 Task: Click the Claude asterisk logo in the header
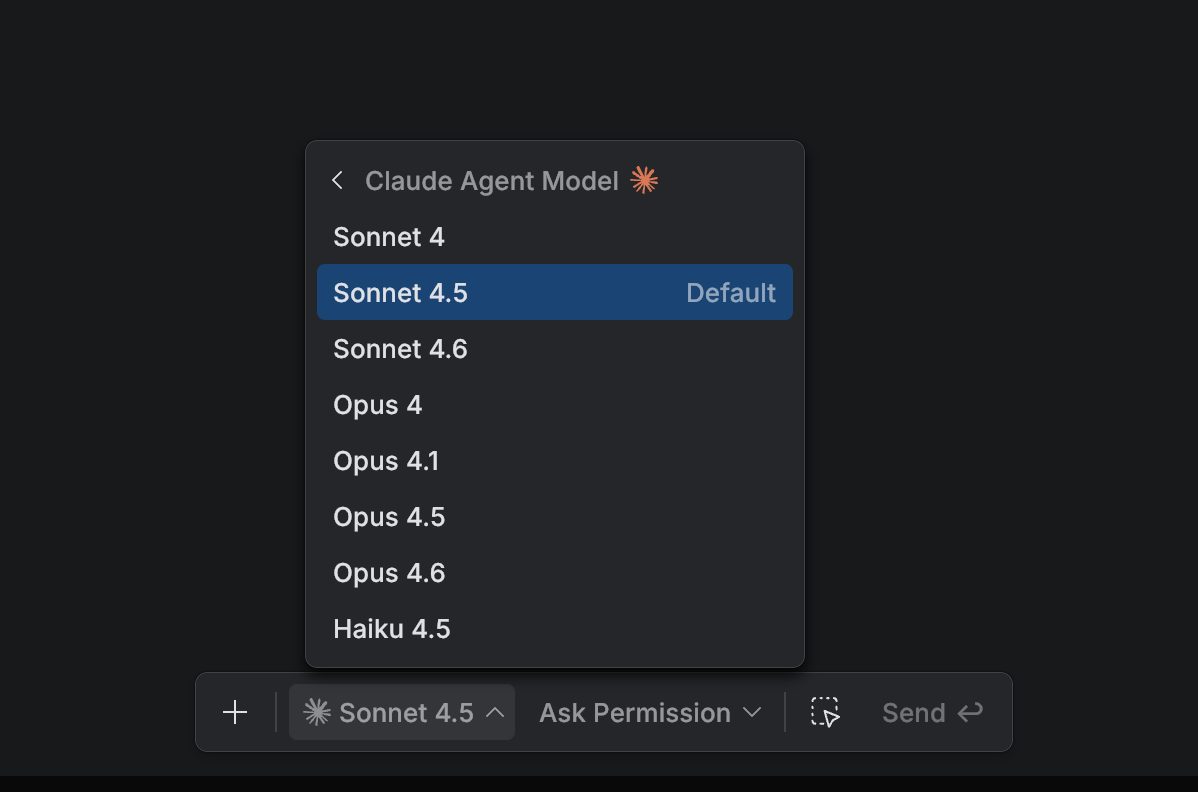(x=645, y=180)
